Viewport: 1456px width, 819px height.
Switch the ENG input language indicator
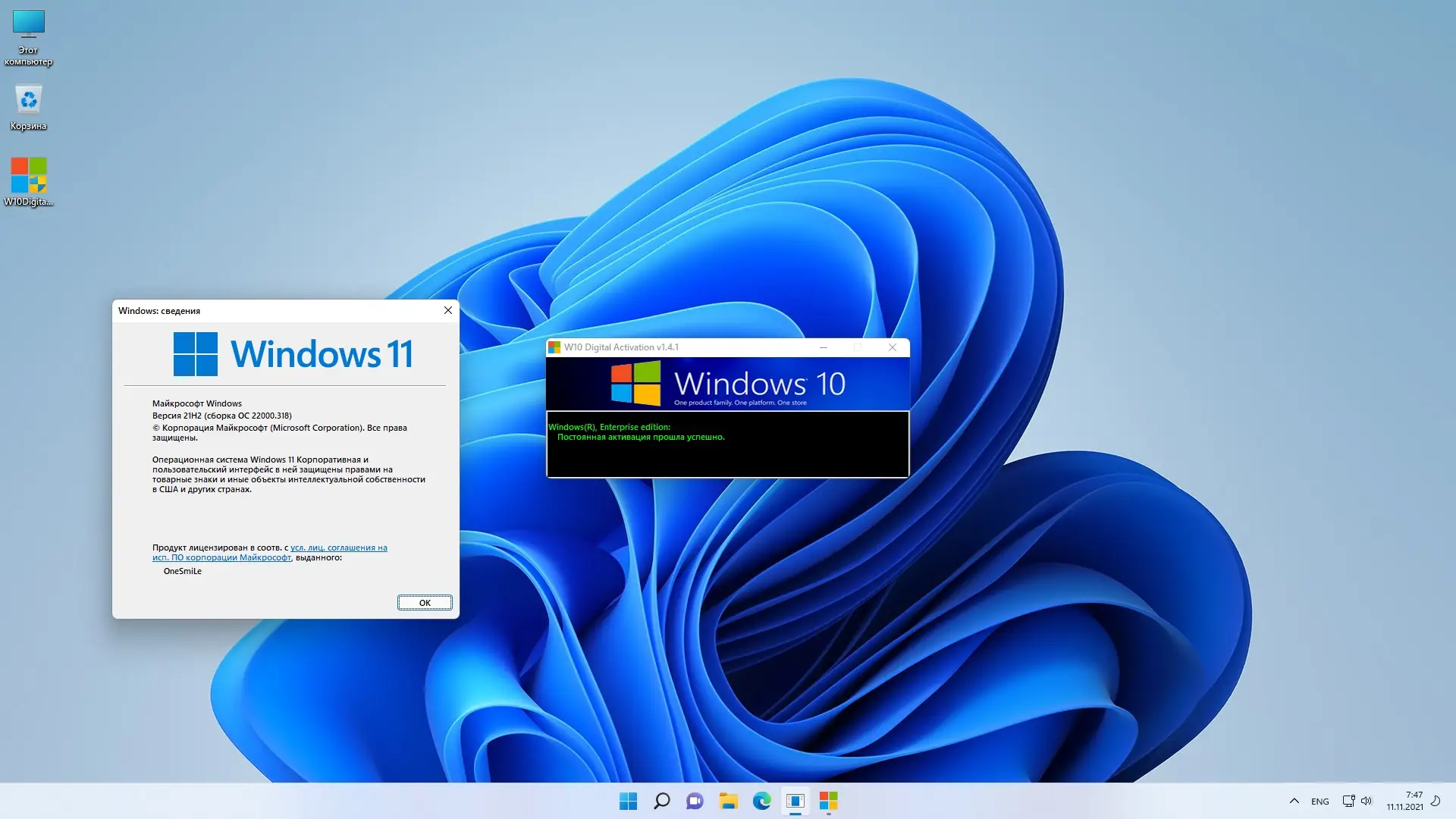point(1319,802)
